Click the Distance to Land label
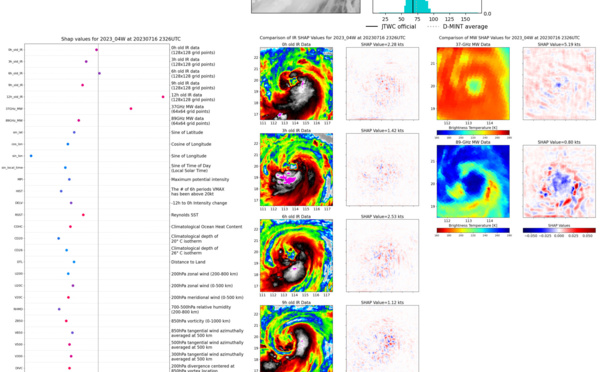Viewport: 600px width, 372px height. (x=188, y=262)
